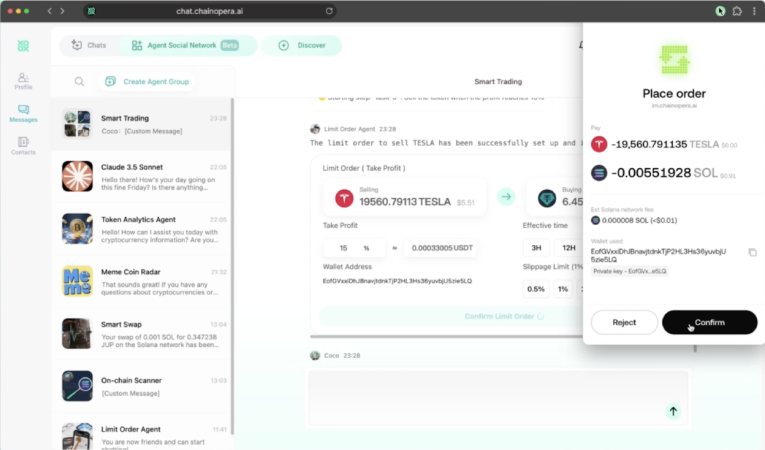Select the 12H effective time option

tap(569, 247)
